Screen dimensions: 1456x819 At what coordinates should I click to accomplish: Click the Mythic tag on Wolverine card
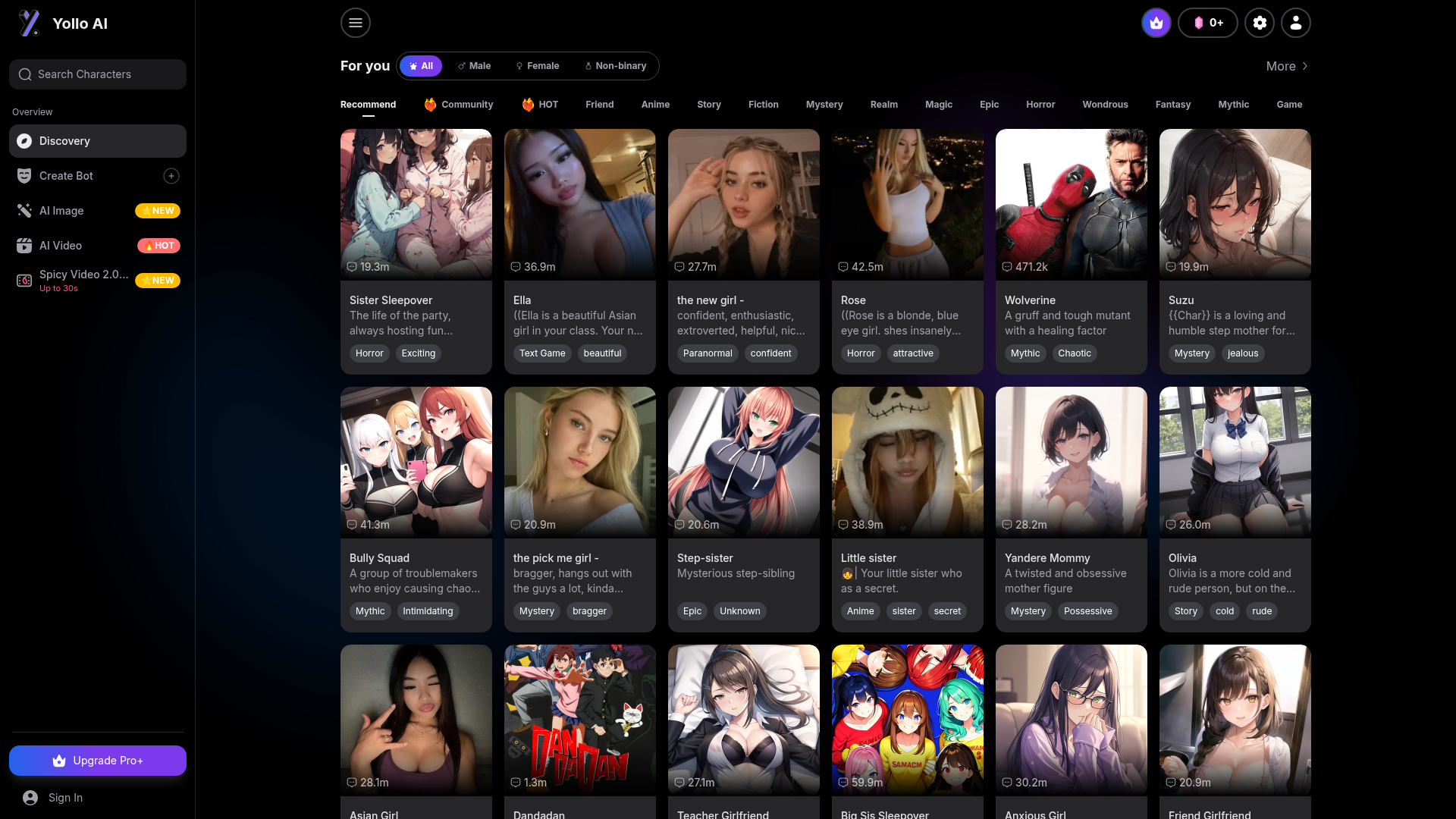1025,353
